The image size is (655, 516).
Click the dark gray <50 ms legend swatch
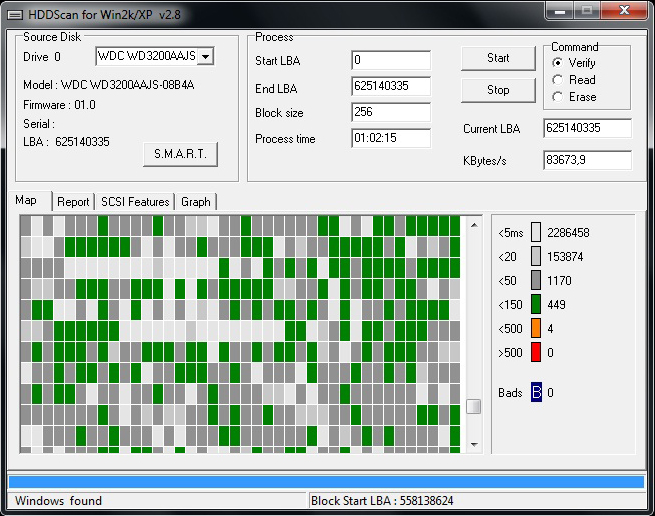536,280
